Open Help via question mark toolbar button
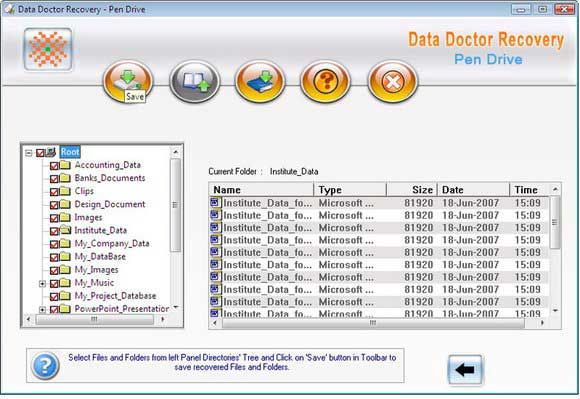 coord(326,81)
